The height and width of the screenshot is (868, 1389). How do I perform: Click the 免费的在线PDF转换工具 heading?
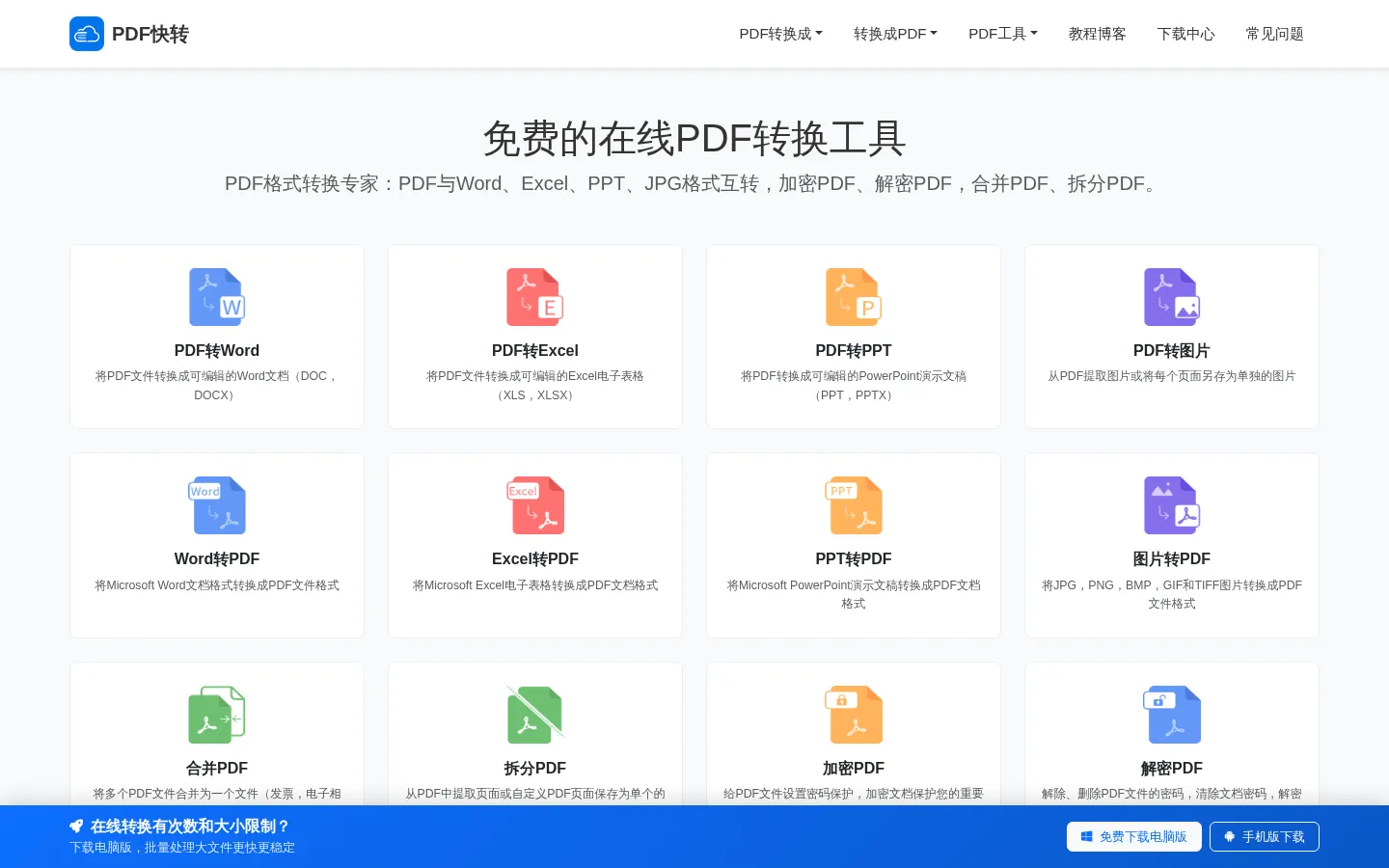coord(694,139)
